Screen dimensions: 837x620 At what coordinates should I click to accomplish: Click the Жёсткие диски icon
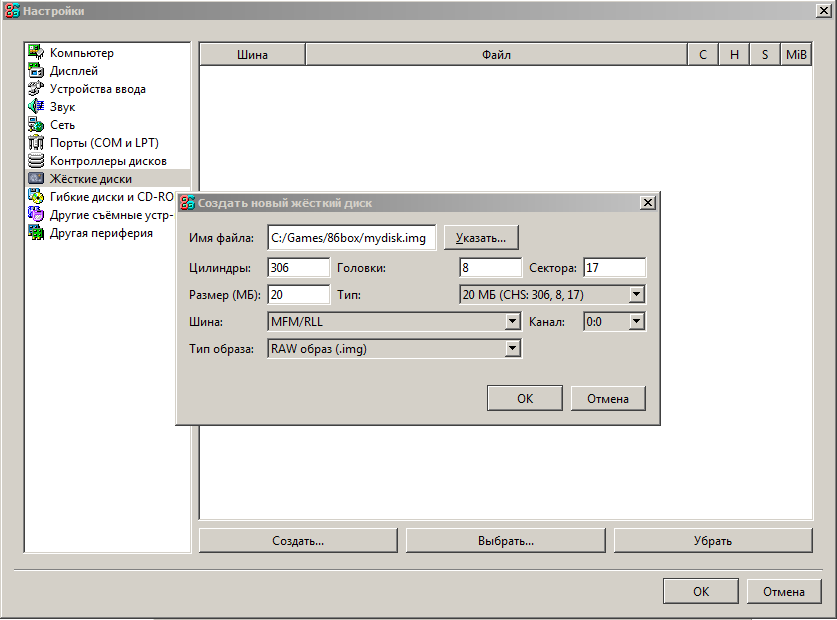tap(36, 178)
